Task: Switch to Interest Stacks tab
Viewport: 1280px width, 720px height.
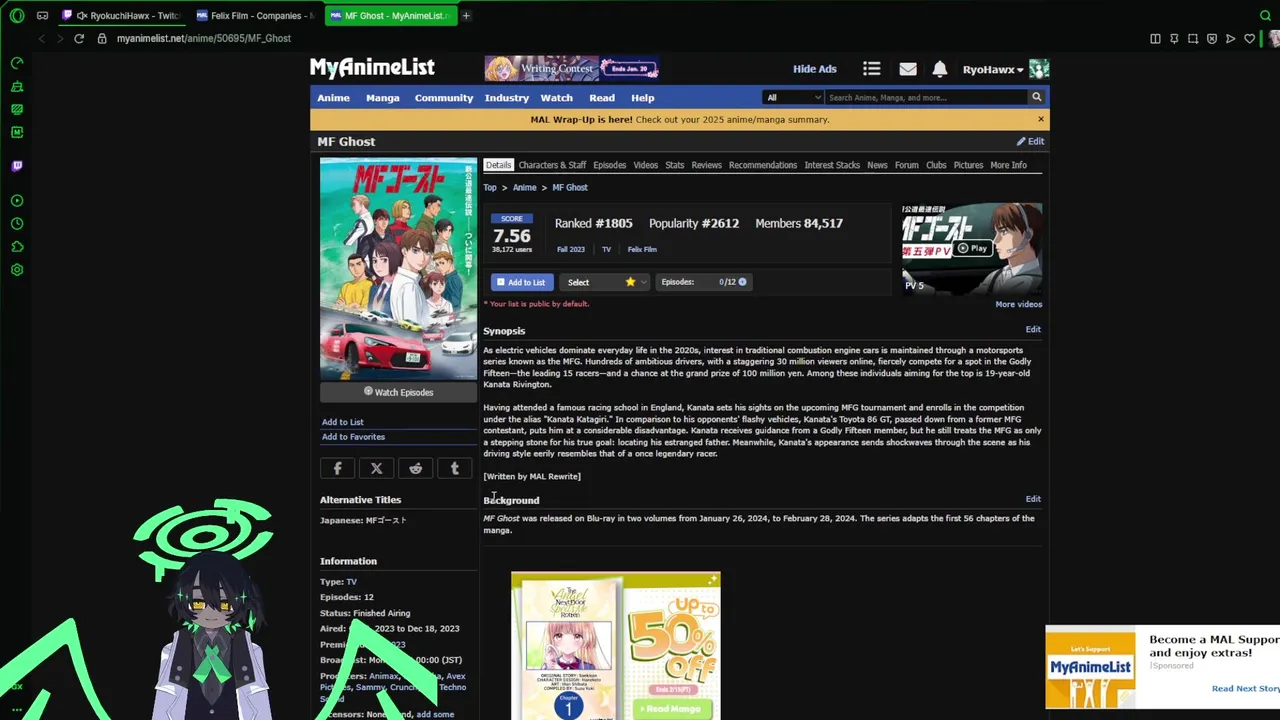Action: point(832,165)
